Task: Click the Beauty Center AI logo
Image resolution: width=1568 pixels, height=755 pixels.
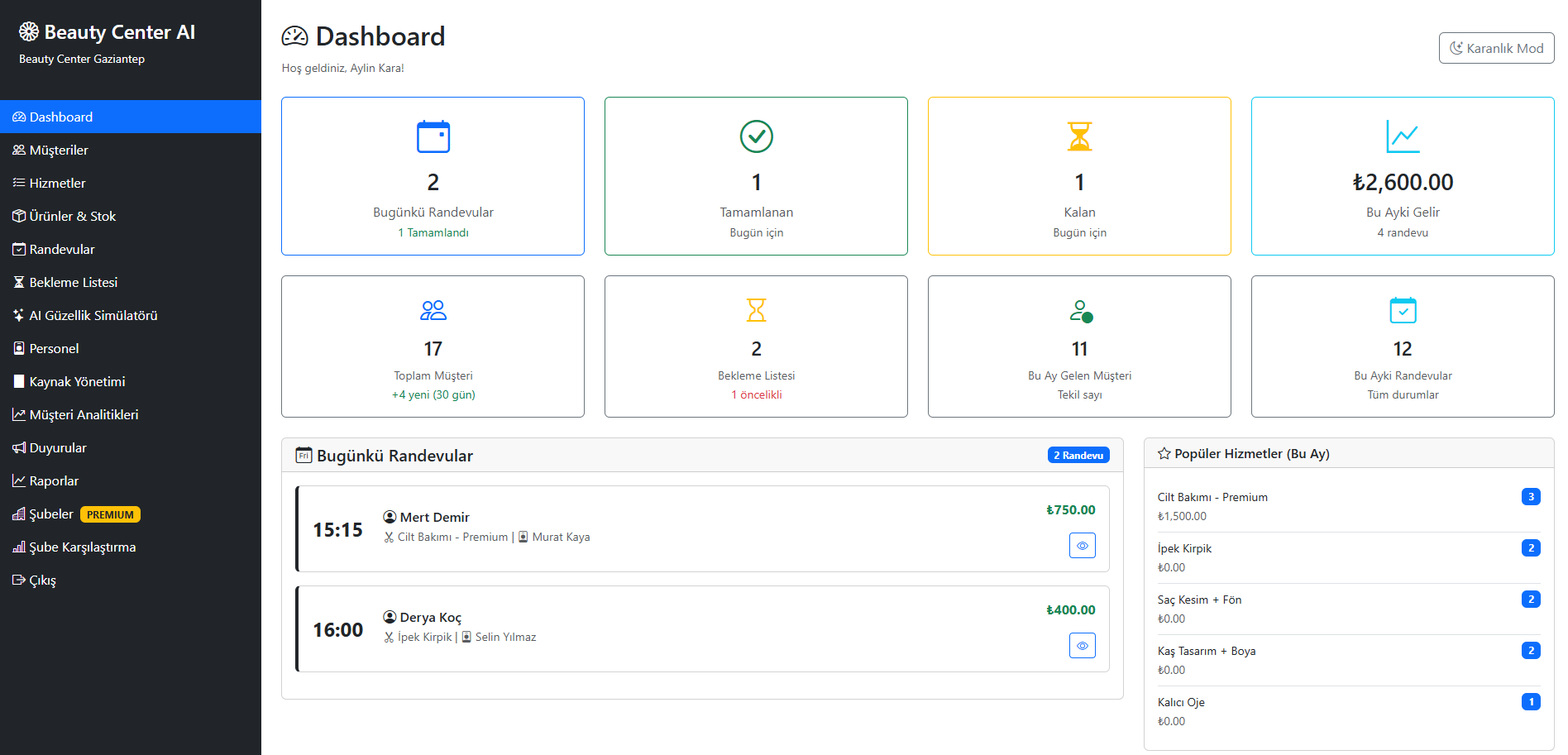Action: (108, 32)
